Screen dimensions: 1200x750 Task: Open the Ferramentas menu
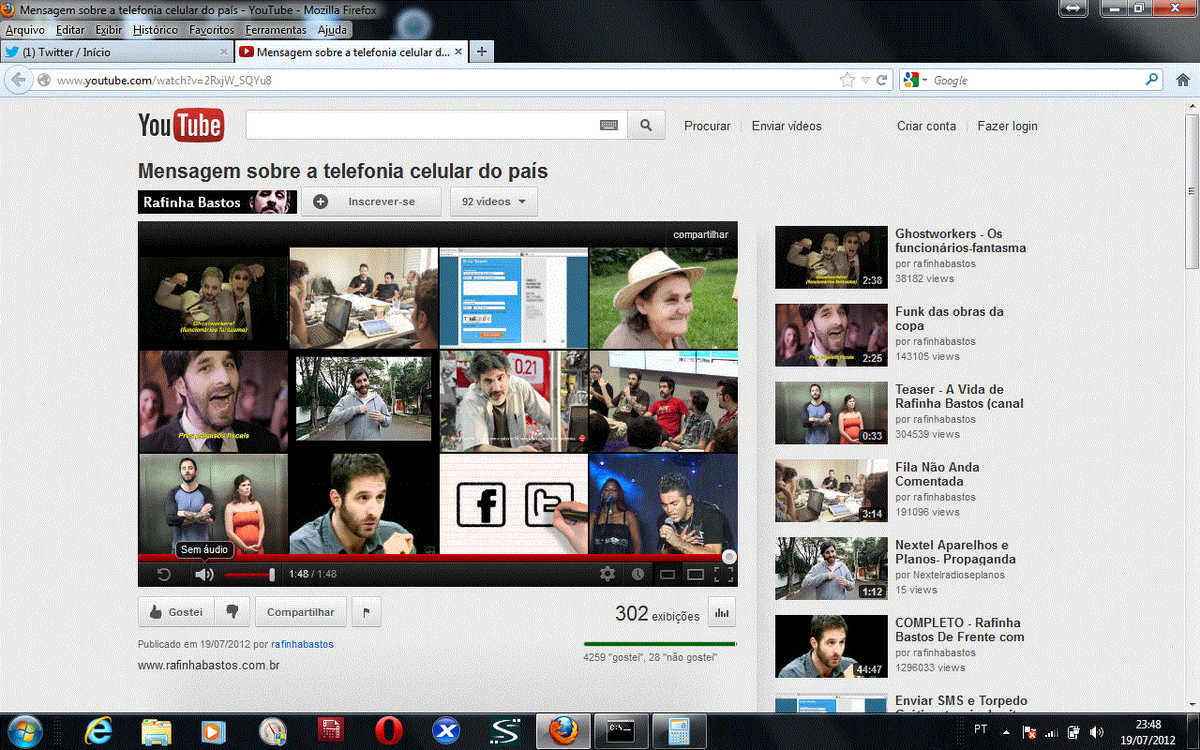point(276,30)
